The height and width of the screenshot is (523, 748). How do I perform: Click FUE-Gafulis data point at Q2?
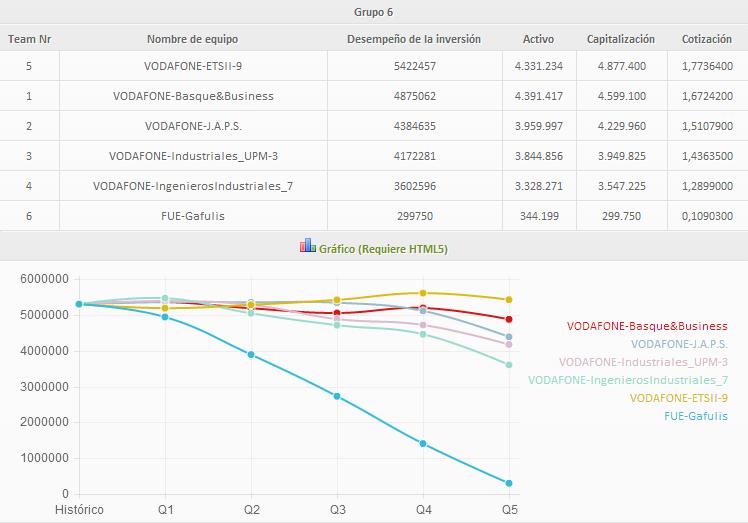pyautogui.click(x=251, y=355)
